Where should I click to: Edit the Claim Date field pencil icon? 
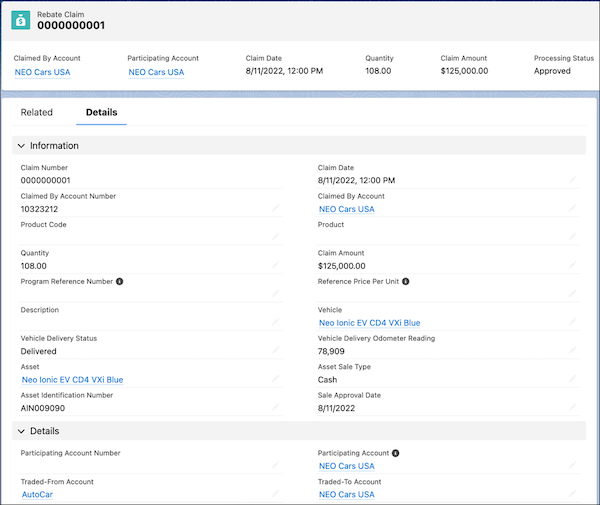tap(572, 179)
